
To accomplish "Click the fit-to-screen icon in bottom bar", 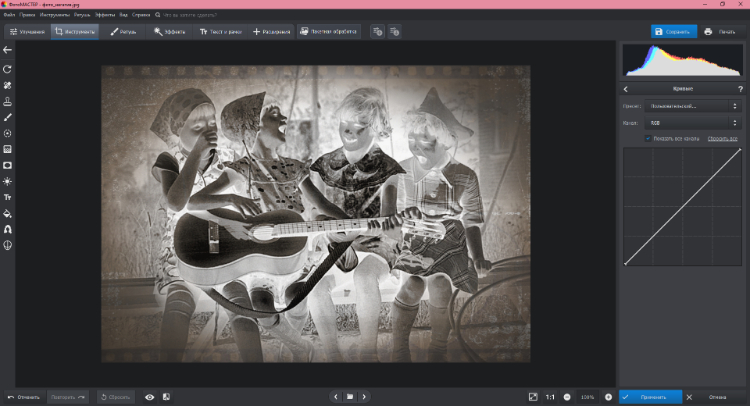I will [533, 397].
